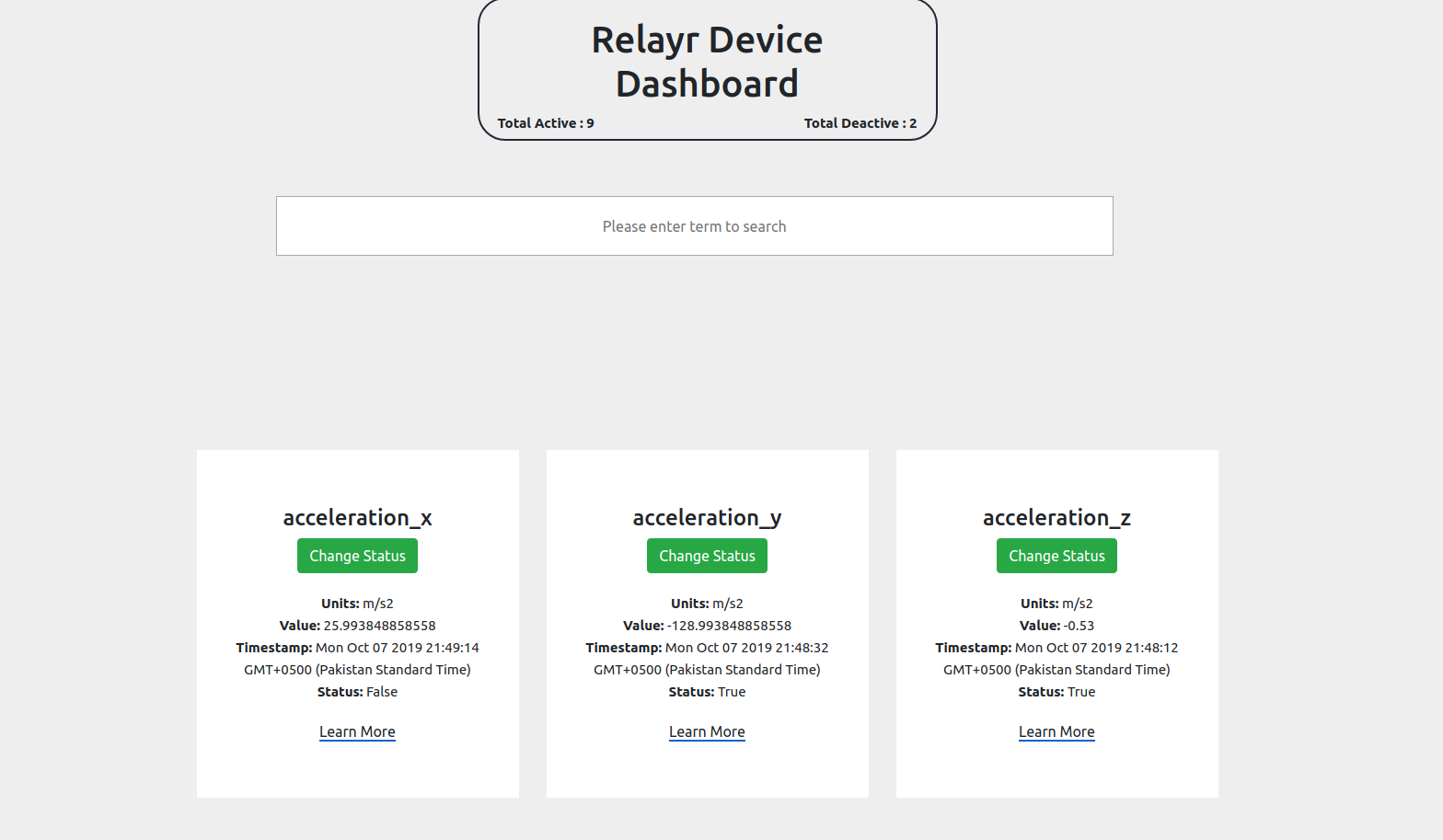
Task: Click GMT+0500 line on acceleration_z card
Action: (1056, 670)
